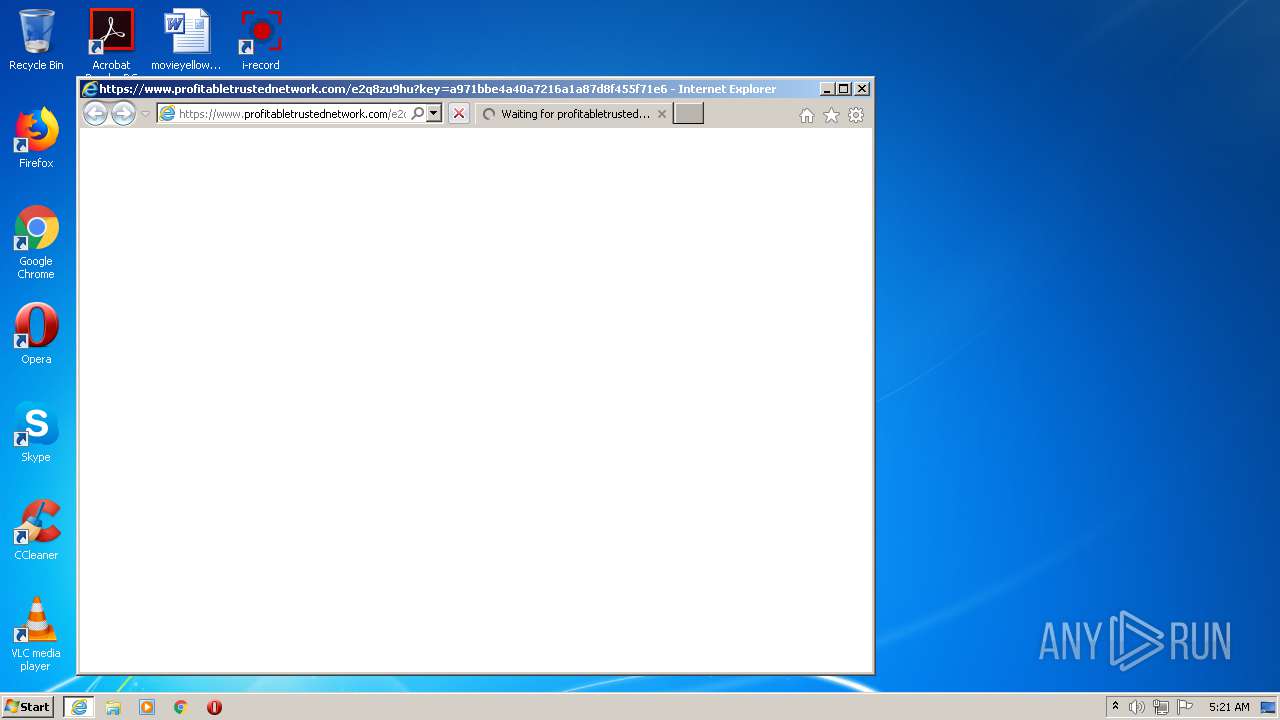
Task: Click the Internet Explorer title bar icon
Action: [x=90, y=89]
